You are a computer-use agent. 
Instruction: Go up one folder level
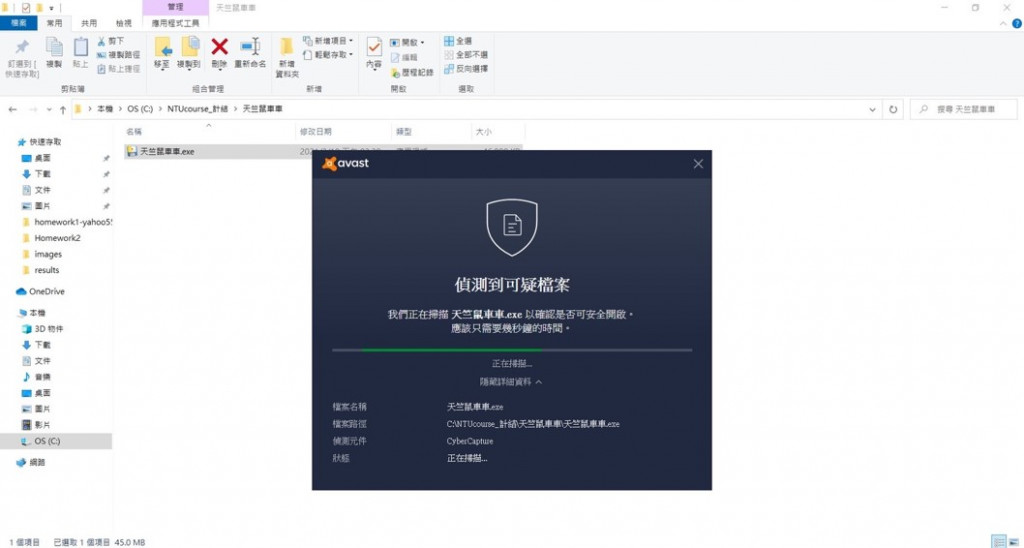63,110
